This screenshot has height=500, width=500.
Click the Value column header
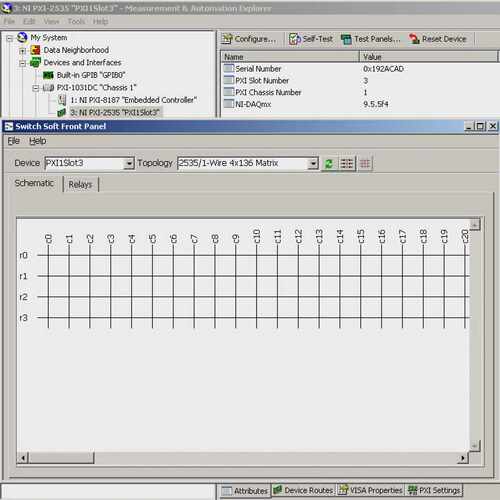[429, 57]
